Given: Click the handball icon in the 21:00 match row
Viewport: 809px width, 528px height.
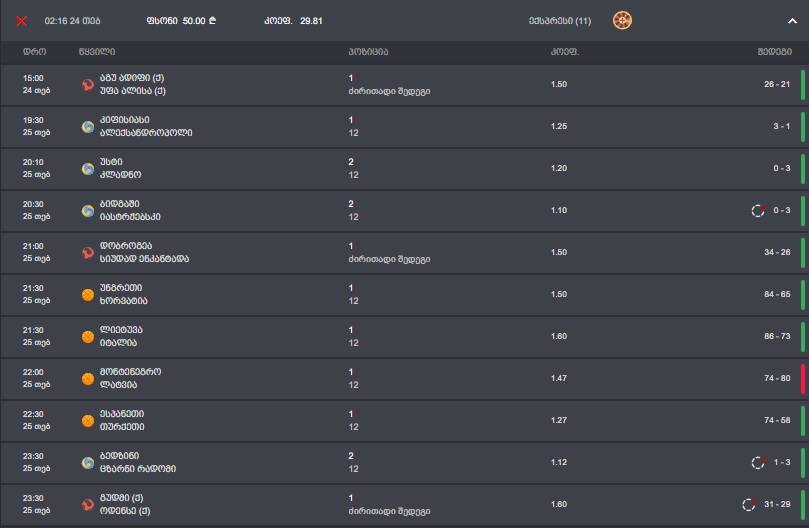Looking at the screenshot, I should (x=88, y=253).
